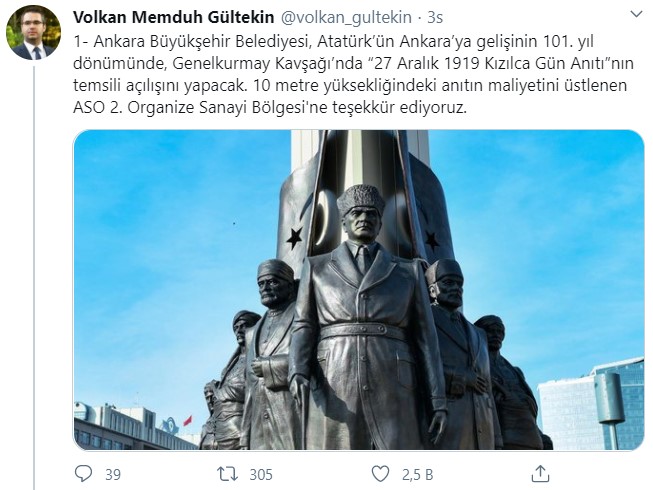Click the 3s tweet timestamp
Image resolution: width=653 pixels, height=490 pixels.
(x=435, y=17)
